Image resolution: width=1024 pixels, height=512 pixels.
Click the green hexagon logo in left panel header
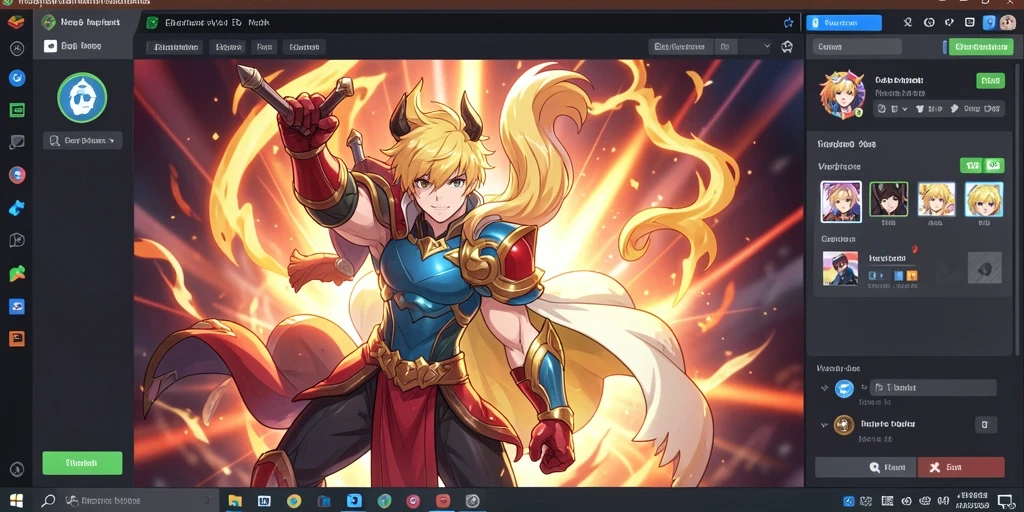click(x=49, y=22)
